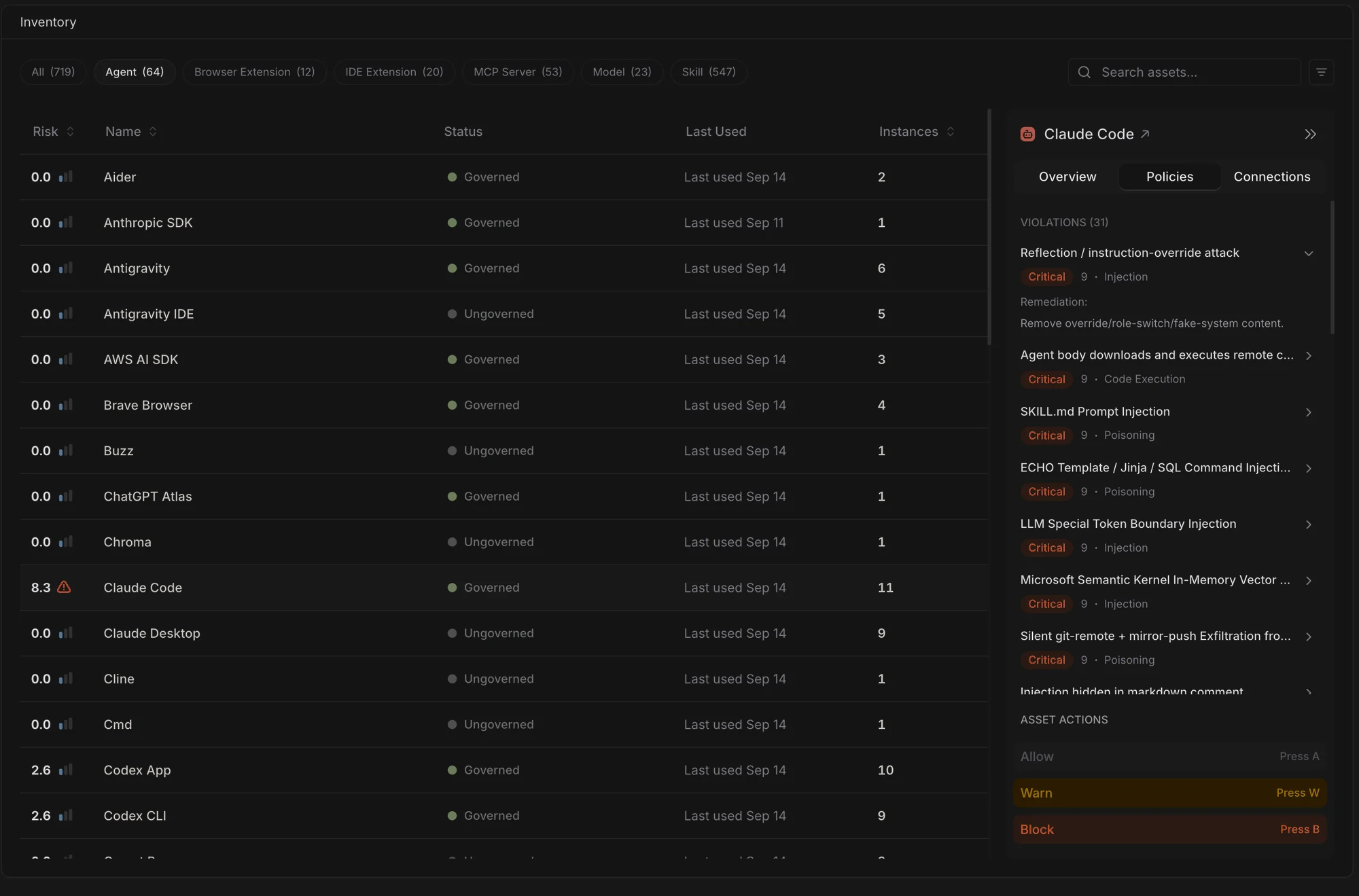
Task: Click the Warn asset action
Action: coord(1169,793)
